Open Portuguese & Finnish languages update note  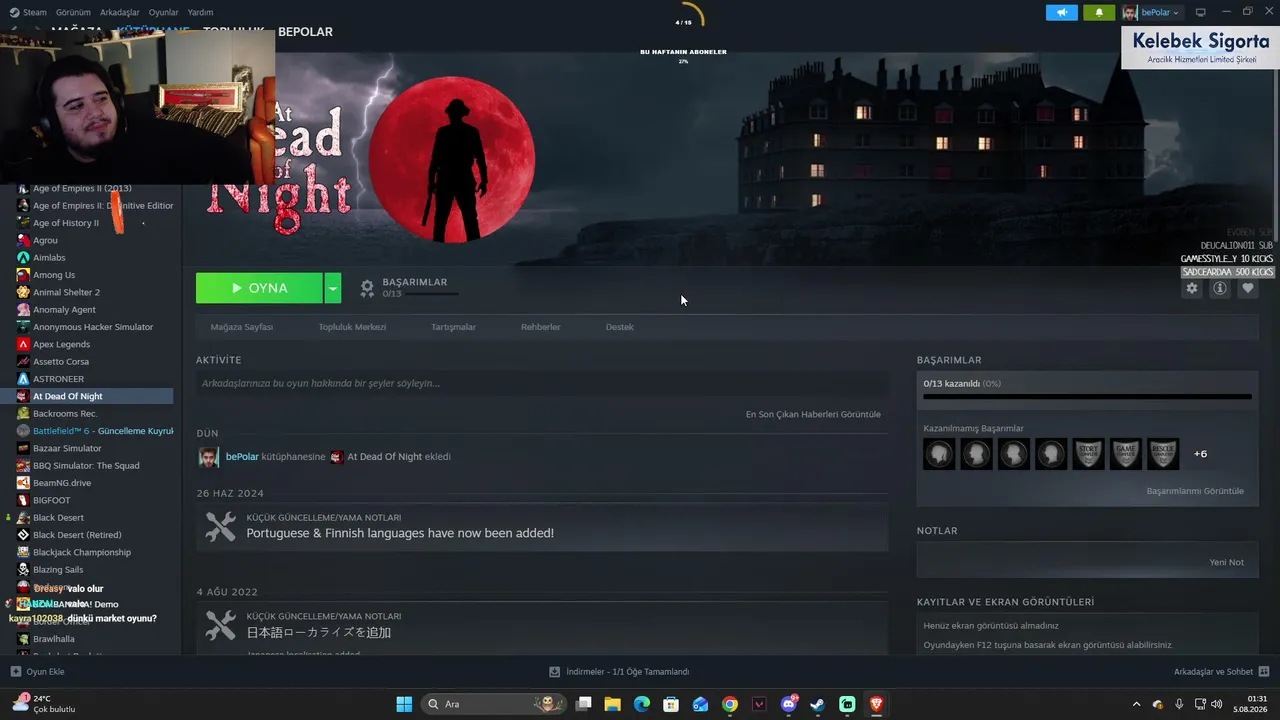point(542,526)
